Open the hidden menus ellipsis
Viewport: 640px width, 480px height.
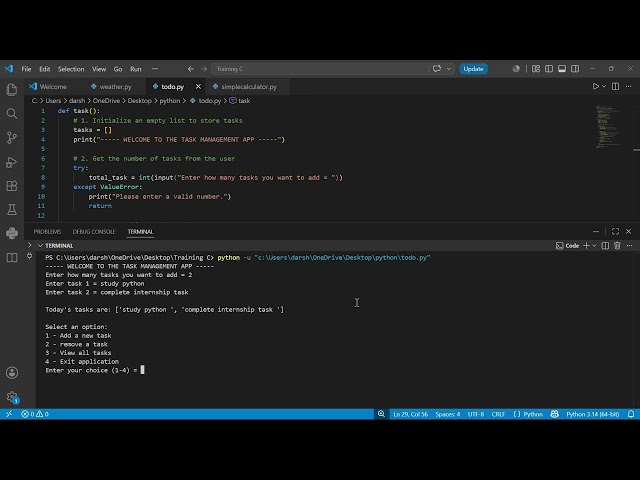pyautogui.click(x=155, y=69)
